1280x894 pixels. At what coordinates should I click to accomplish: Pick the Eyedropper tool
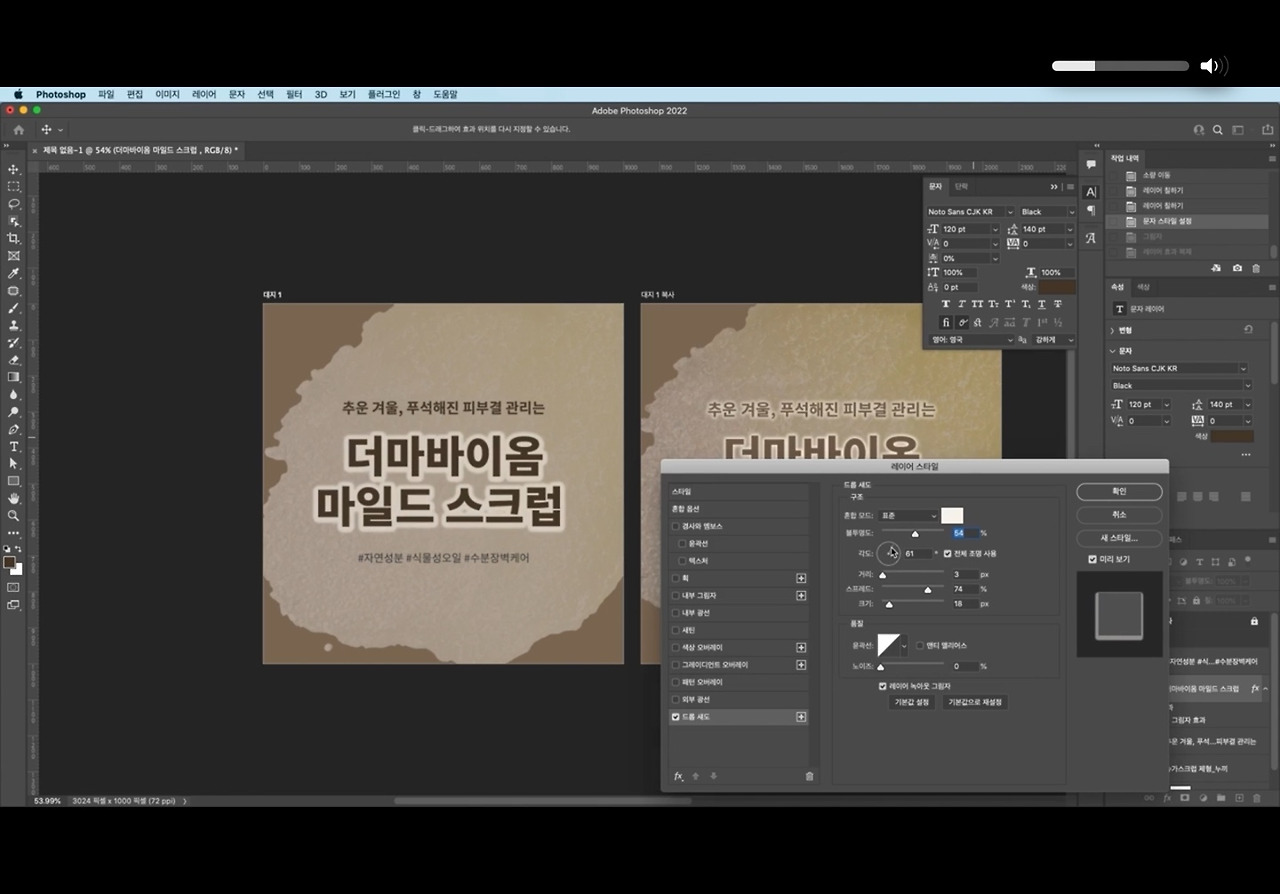point(14,273)
